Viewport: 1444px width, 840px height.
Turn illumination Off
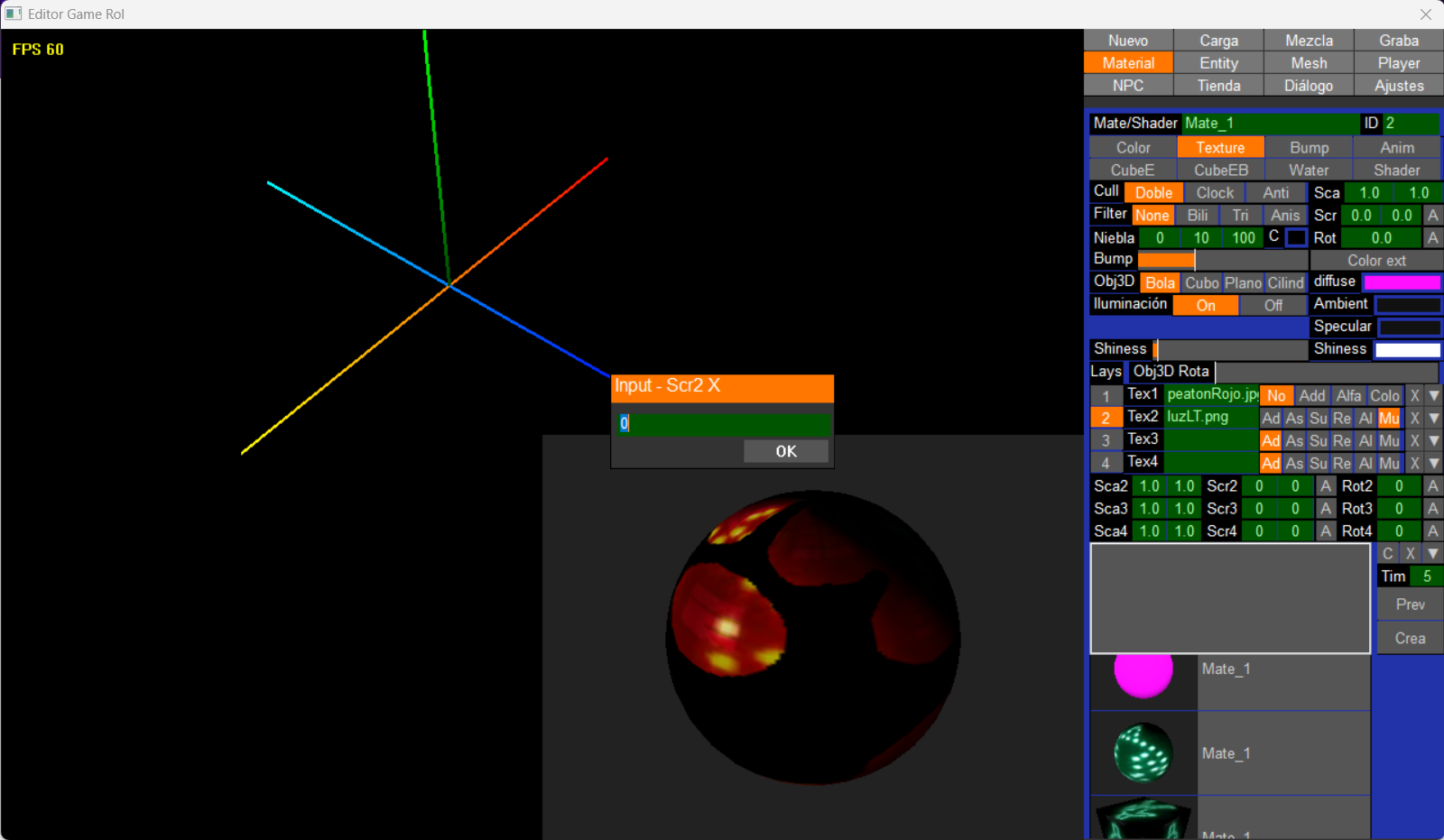1273,306
